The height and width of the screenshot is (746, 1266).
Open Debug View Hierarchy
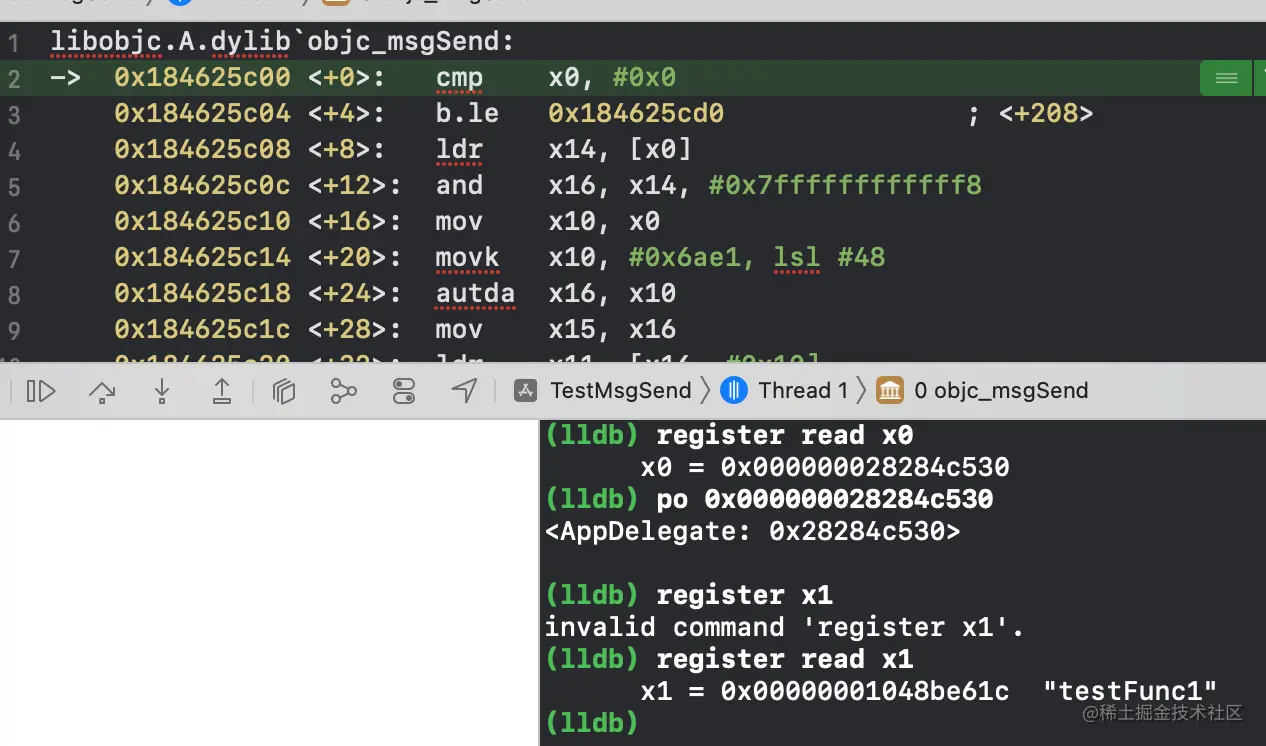(x=284, y=391)
